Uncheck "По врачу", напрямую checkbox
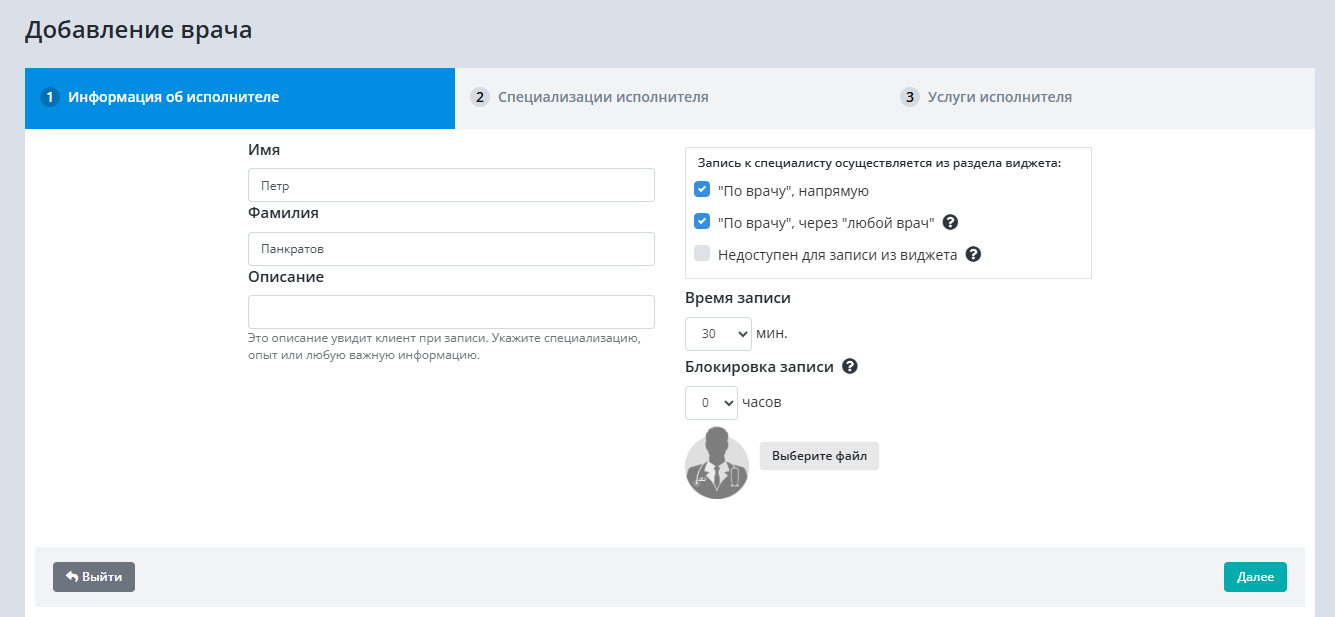Screen dimensions: 1335x617 pyautogui.click(x=702, y=190)
